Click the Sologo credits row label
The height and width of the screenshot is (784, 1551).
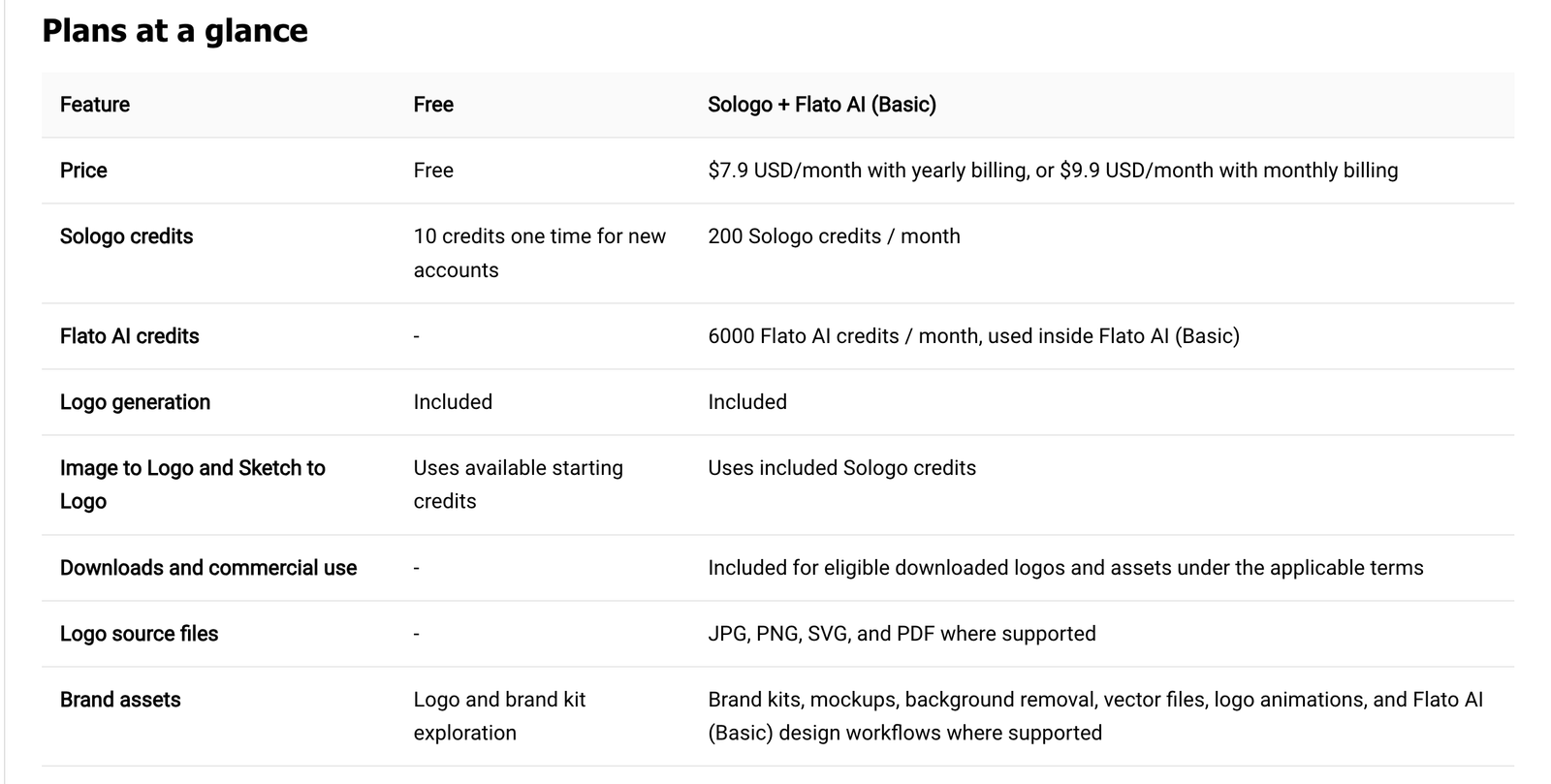[127, 236]
